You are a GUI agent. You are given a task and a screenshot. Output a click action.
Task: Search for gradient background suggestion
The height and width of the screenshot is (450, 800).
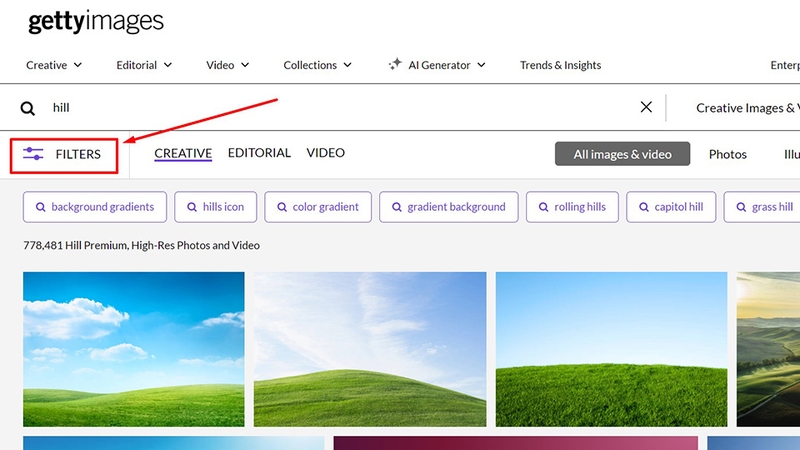448,207
